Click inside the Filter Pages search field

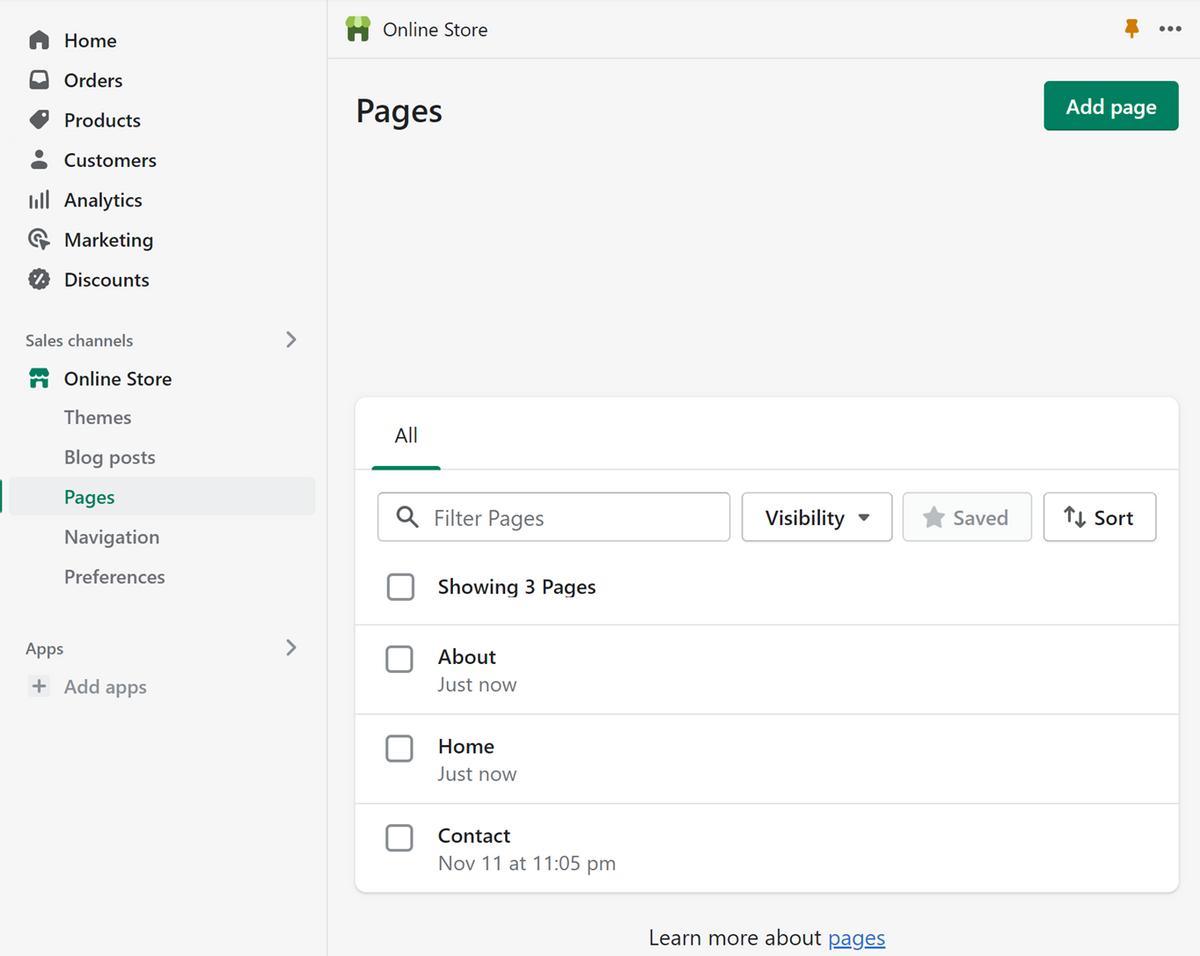tap(553, 517)
